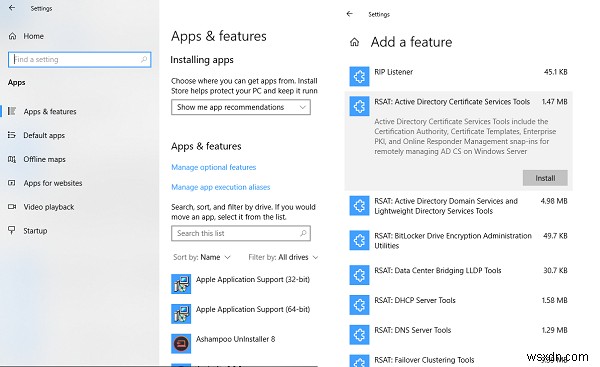
Task: Click the RSAT Failover Clustering Tools icon
Action: [359, 360]
